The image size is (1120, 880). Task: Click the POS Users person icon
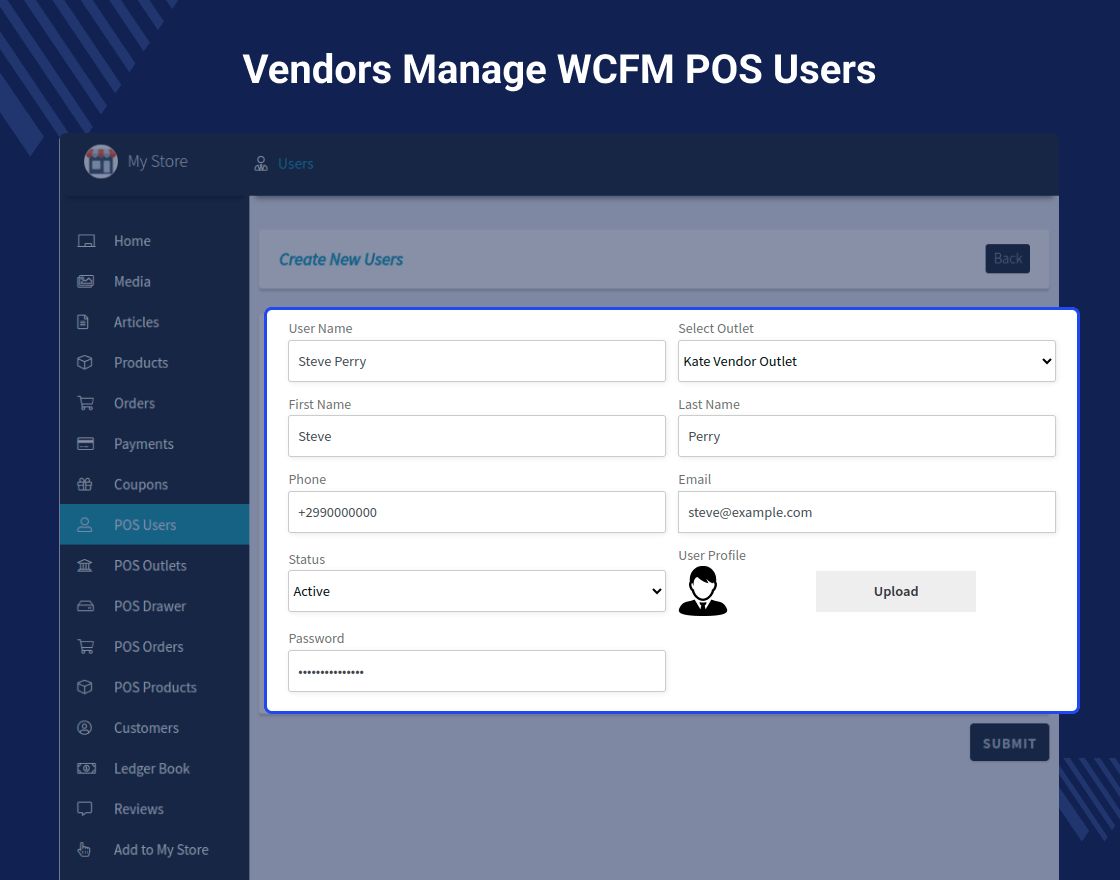pos(84,524)
